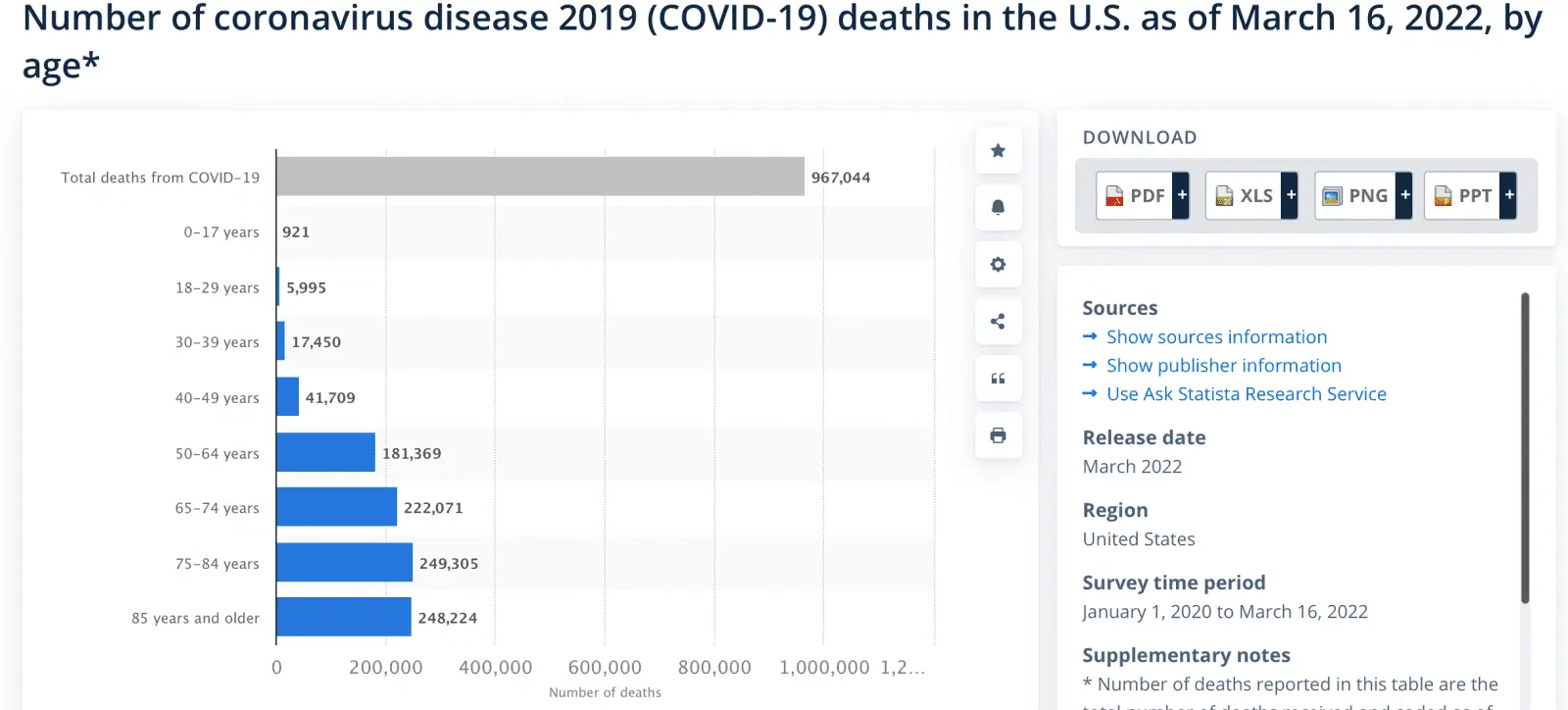This screenshot has height=710, width=1568.
Task: Open Show sources information link
Action: tap(1216, 337)
